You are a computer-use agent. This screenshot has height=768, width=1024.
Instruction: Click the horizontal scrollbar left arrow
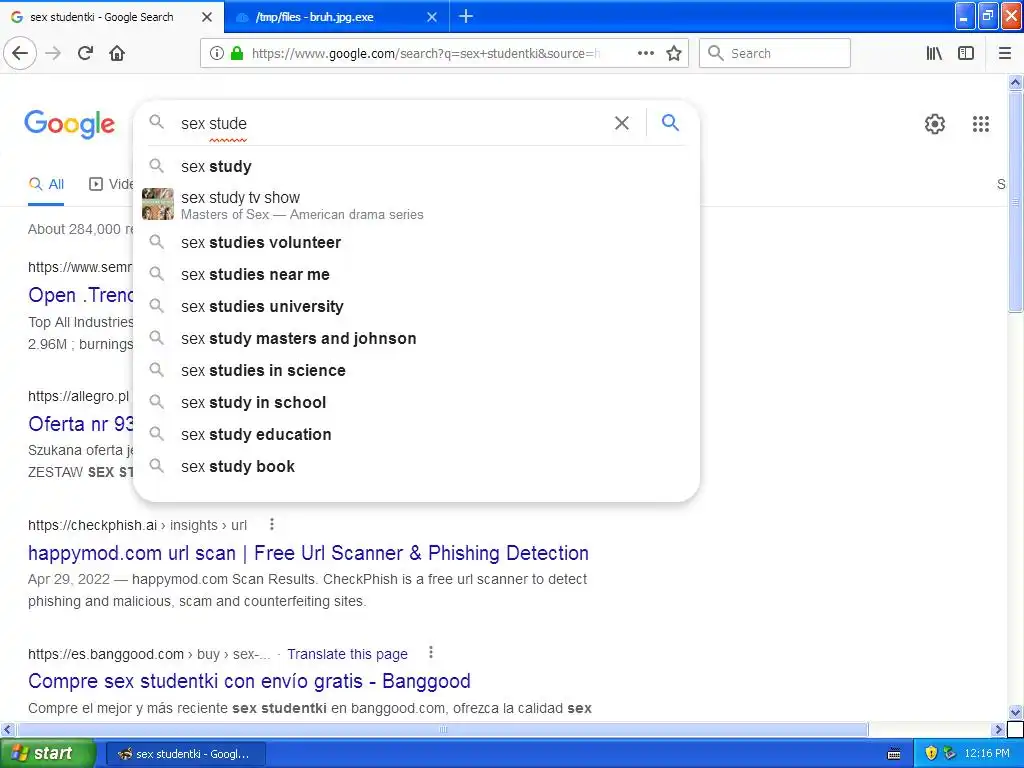(7, 729)
